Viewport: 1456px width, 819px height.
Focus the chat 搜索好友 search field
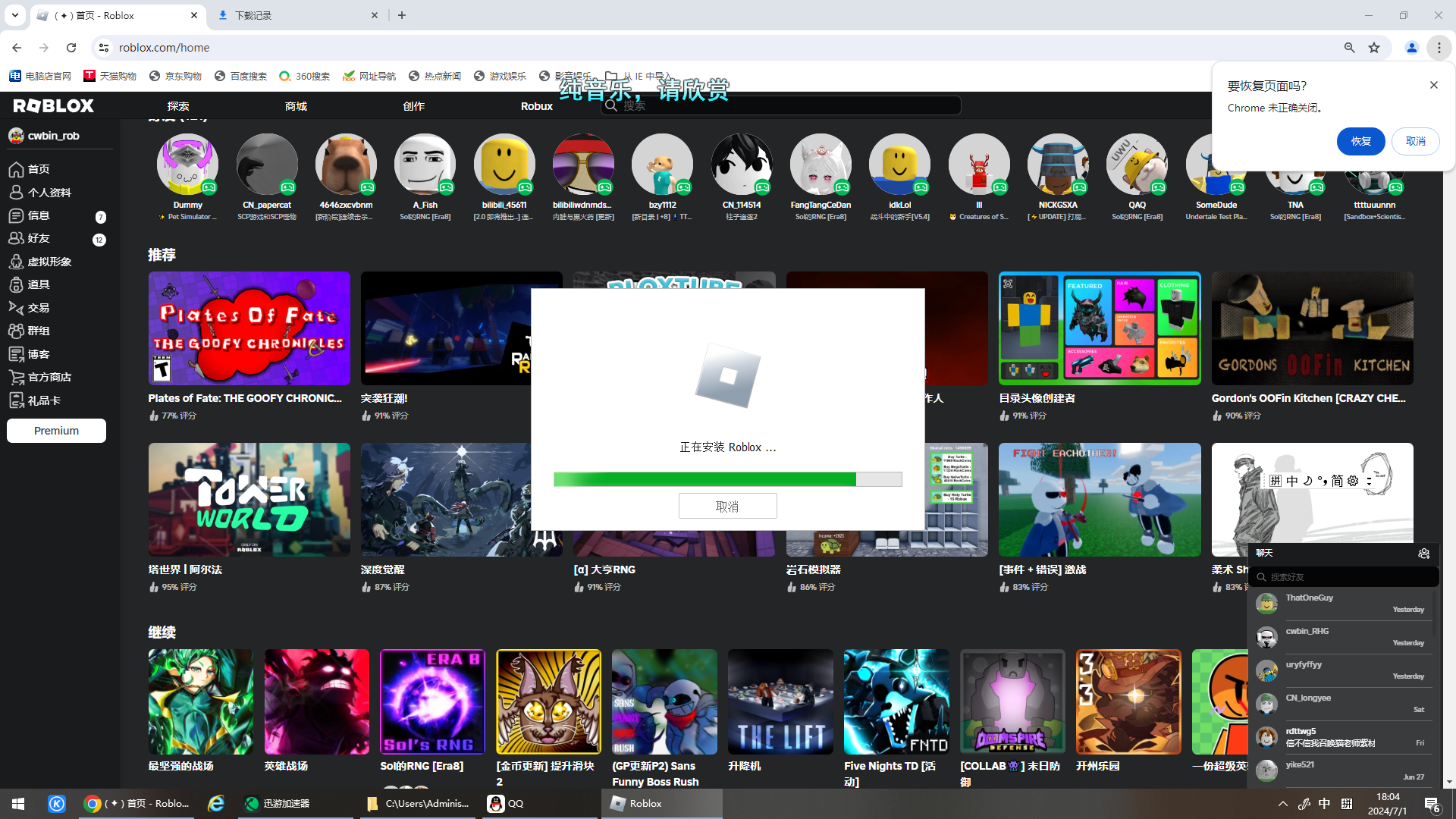tap(1344, 577)
